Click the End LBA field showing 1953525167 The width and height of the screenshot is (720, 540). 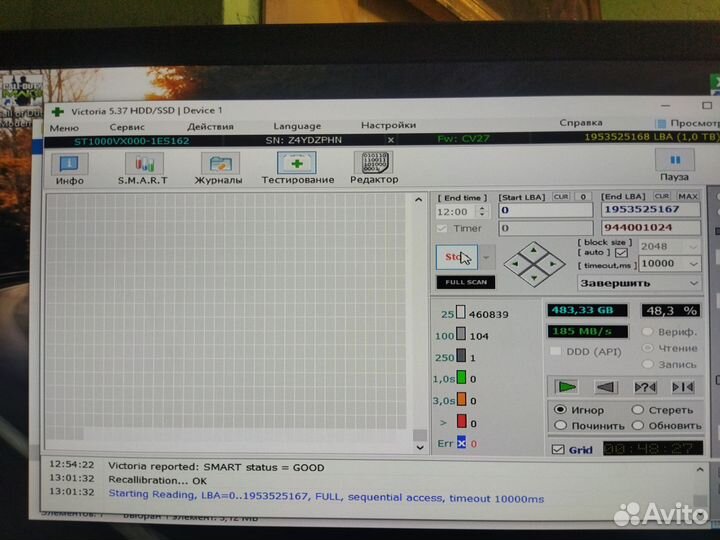[651, 209]
